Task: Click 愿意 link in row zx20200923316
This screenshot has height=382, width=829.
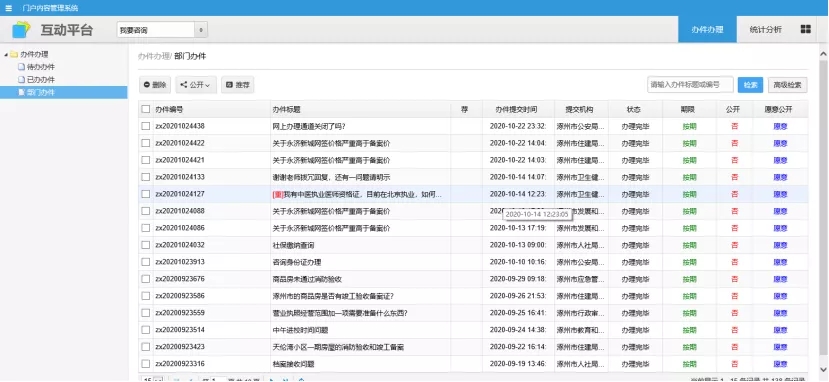Action: 780,364
